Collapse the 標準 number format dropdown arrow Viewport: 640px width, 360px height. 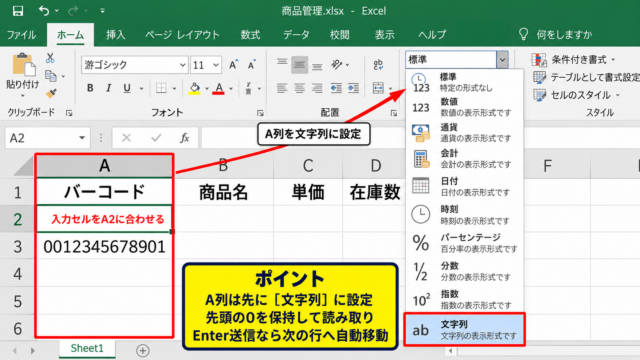click(x=502, y=60)
